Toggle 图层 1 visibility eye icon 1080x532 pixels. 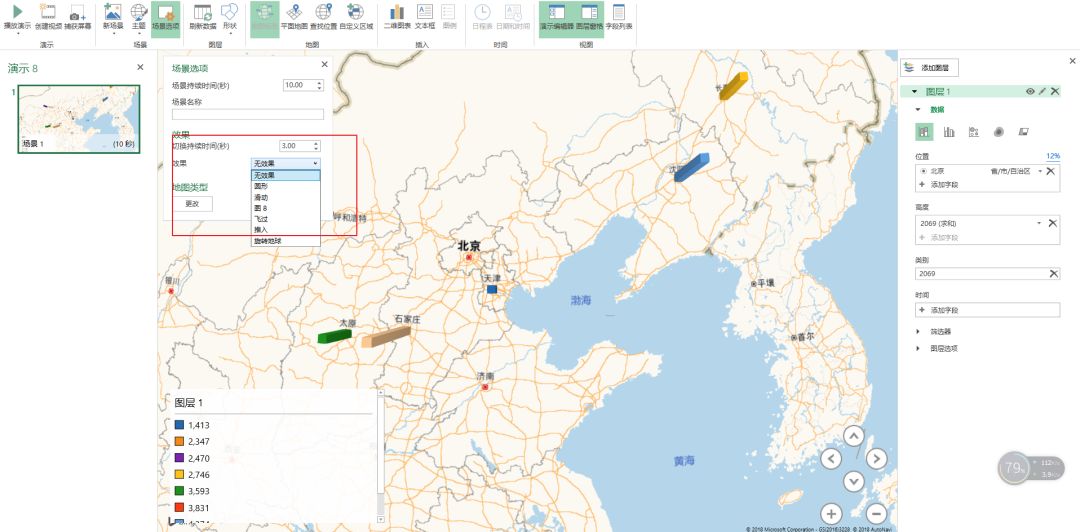click(1030, 91)
